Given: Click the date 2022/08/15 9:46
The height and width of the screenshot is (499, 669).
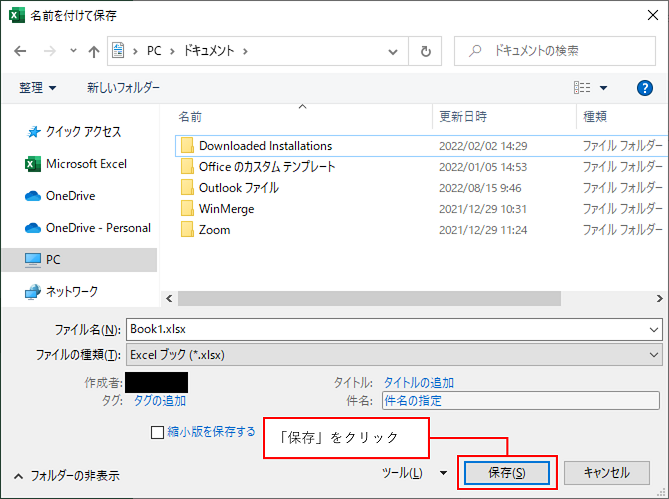Looking at the screenshot, I should pos(480,188).
